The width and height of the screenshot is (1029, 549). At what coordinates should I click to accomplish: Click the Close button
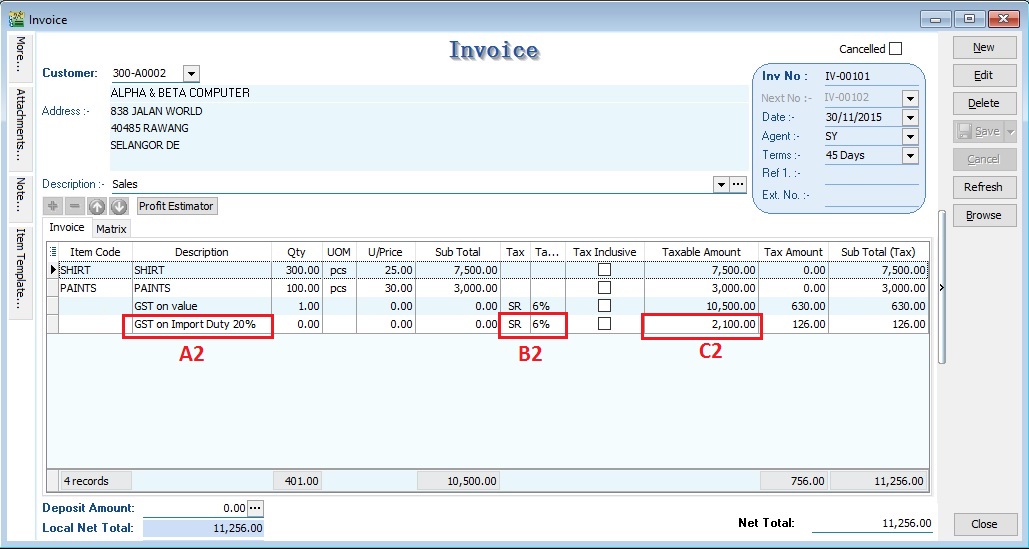tap(984, 524)
